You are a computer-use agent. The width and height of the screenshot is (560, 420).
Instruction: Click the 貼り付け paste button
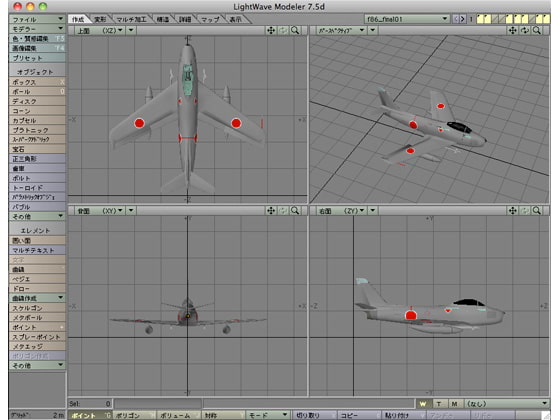403,415
